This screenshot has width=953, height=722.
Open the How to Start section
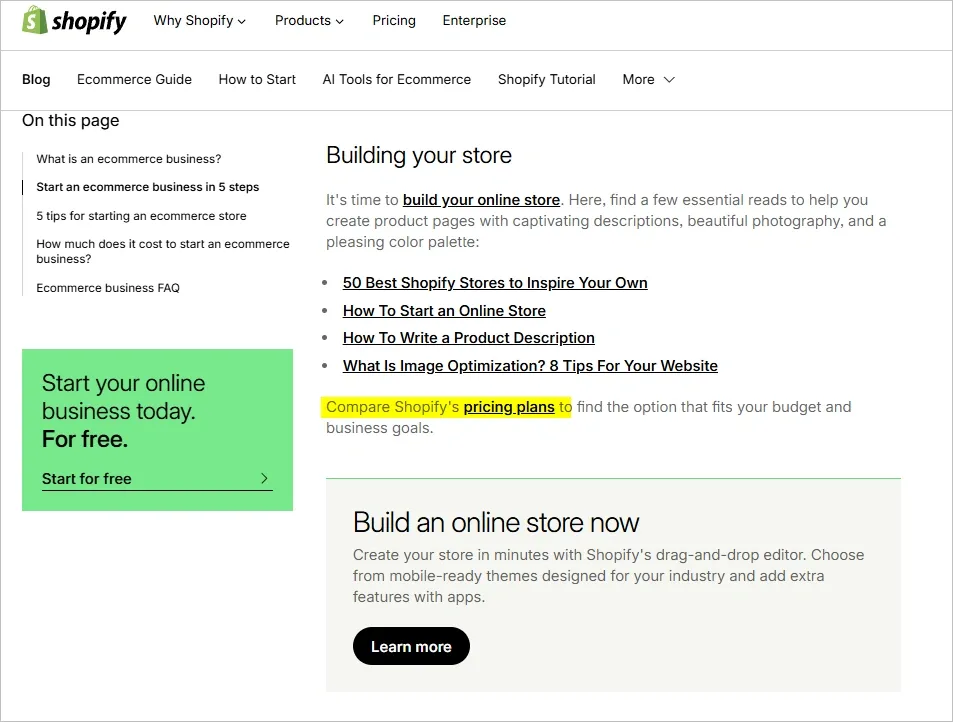257,80
